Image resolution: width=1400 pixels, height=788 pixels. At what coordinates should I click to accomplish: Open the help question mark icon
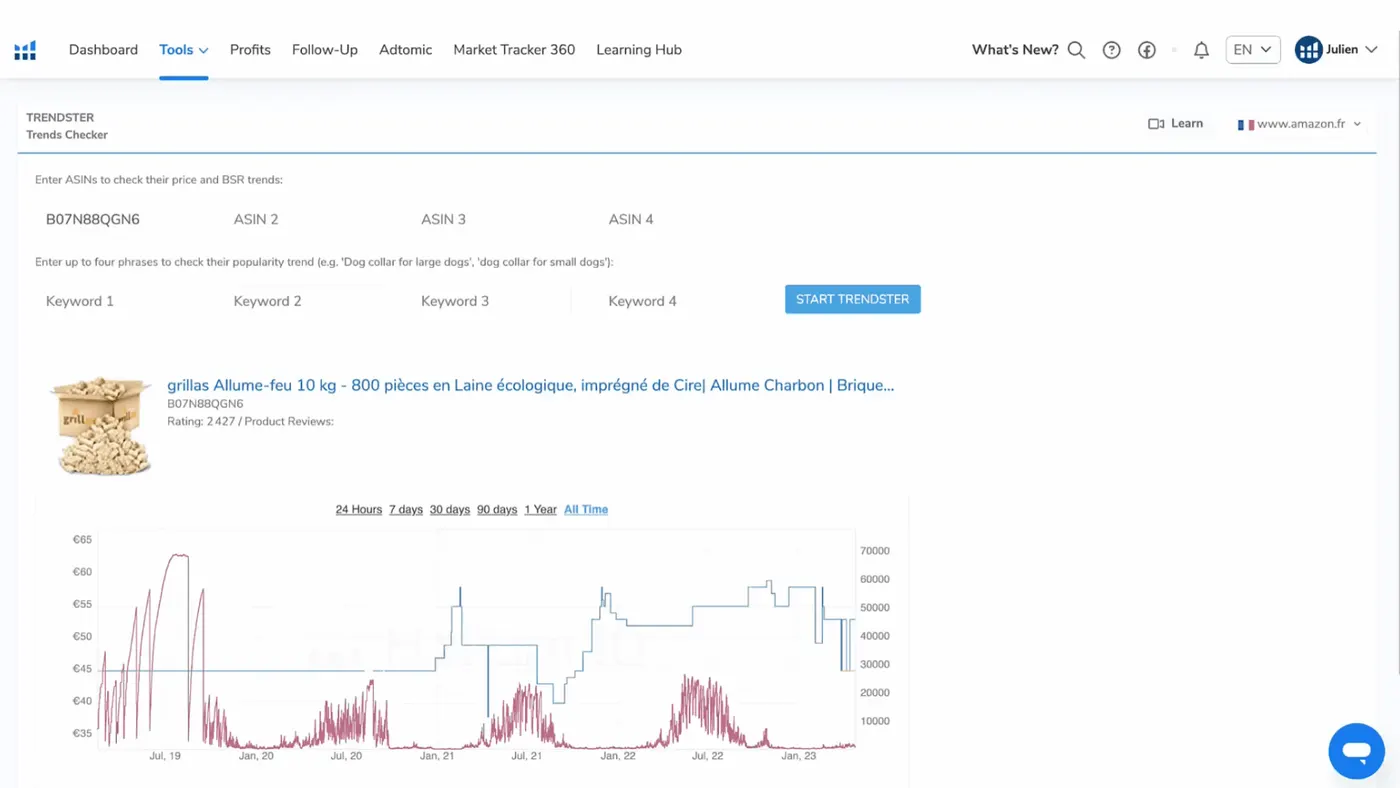pyautogui.click(x=1111, y=50)
